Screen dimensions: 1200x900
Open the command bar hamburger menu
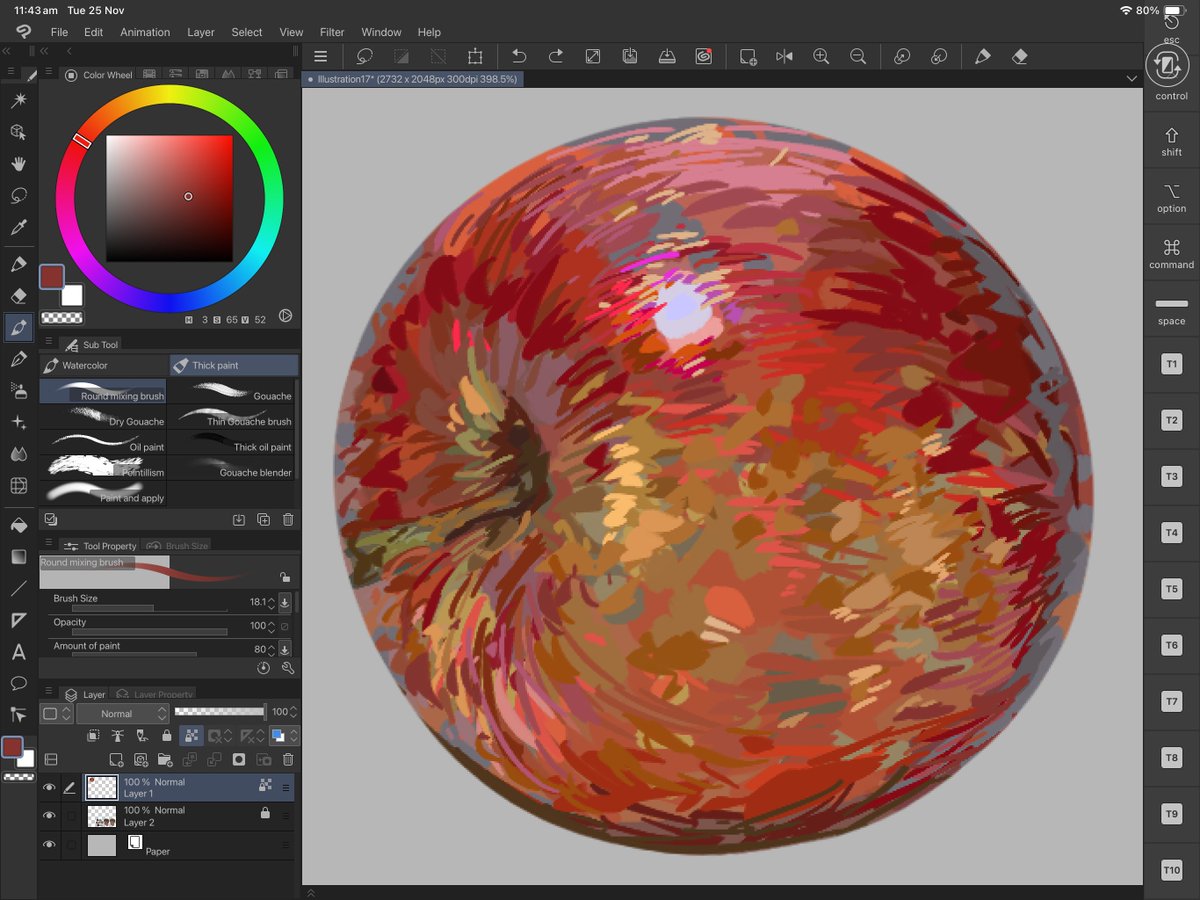click(321, 57)
